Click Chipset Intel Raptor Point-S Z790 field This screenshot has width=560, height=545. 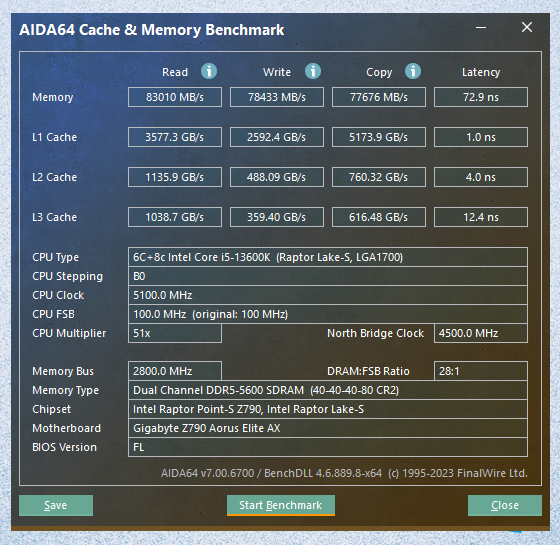[328, 409]
